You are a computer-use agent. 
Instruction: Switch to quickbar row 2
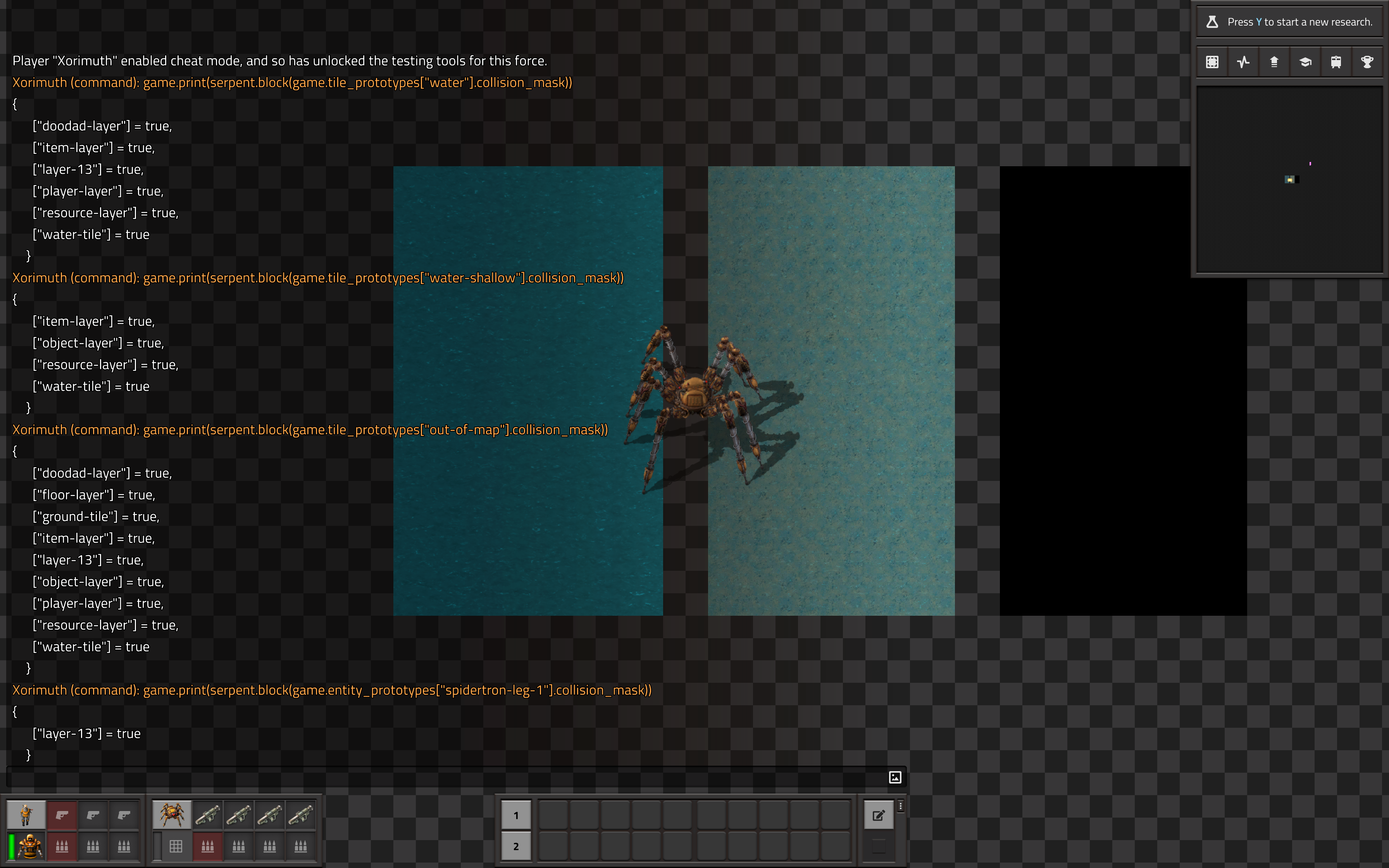click(x=515, y=846)
